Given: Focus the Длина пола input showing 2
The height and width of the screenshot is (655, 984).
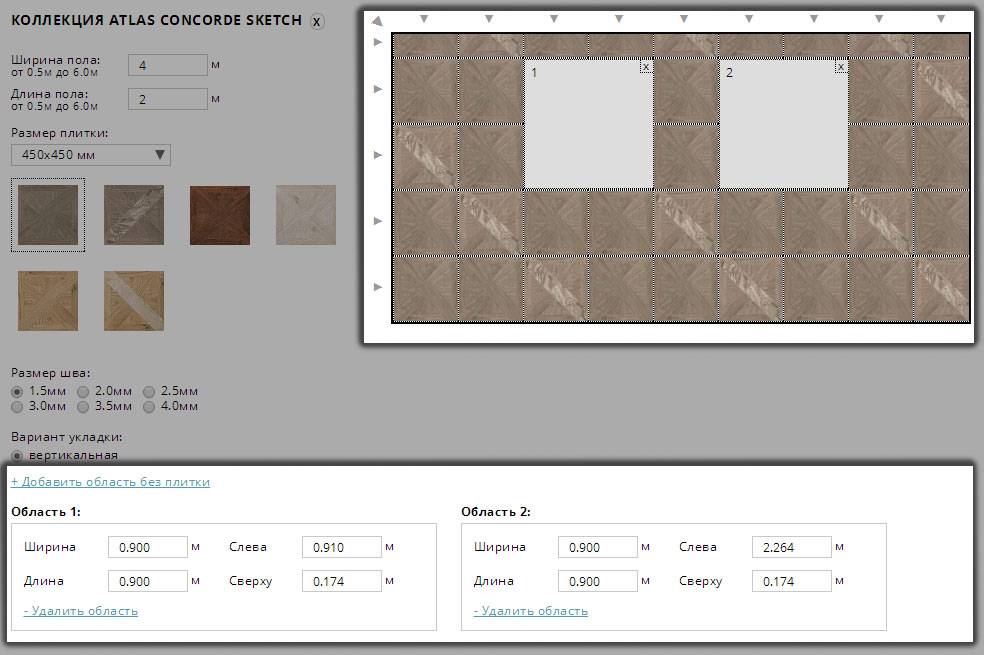Looking at the screenshot, I should click(x=167, y=98).
